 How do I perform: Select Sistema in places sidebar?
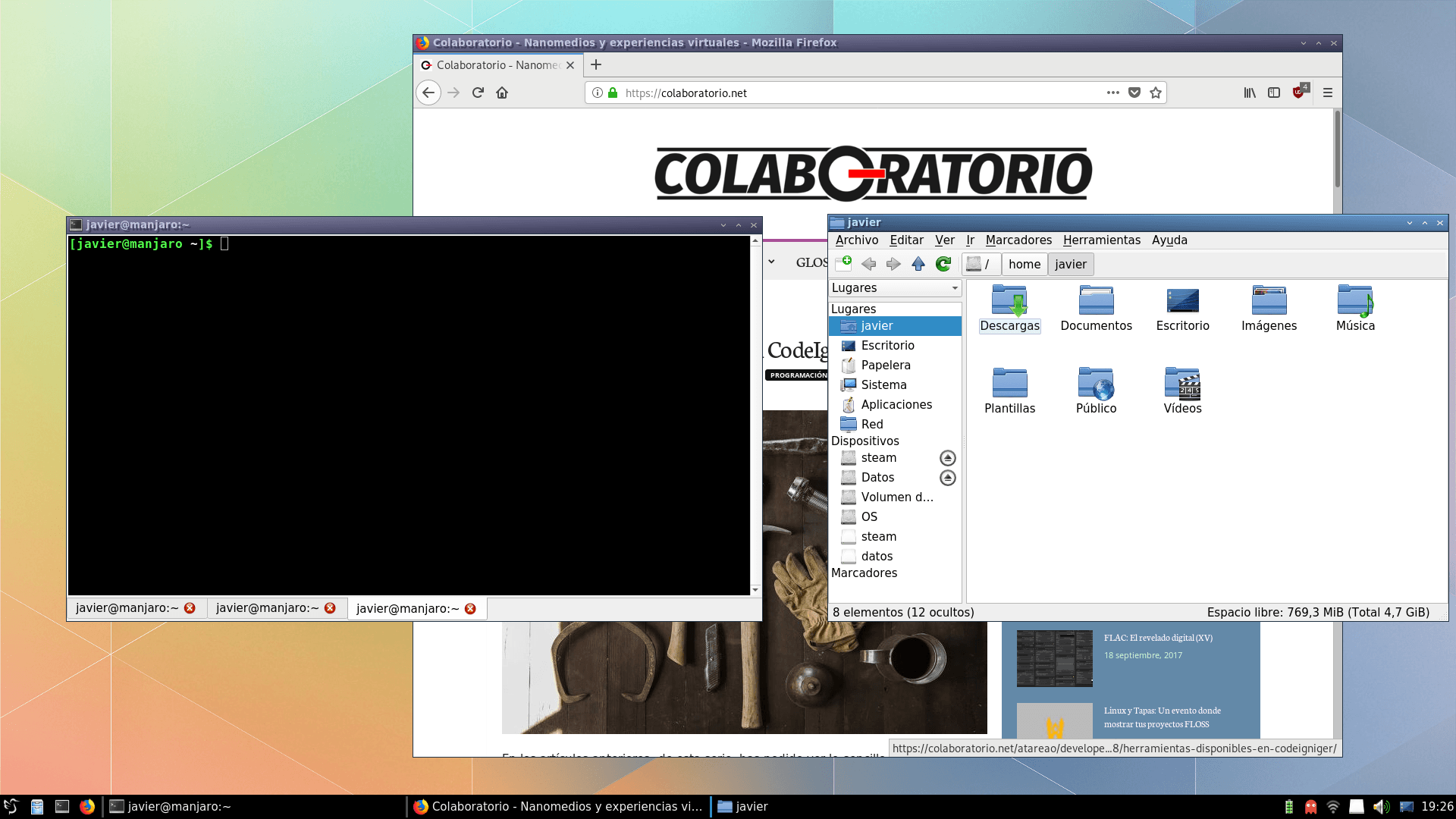(x=895, y=385)
